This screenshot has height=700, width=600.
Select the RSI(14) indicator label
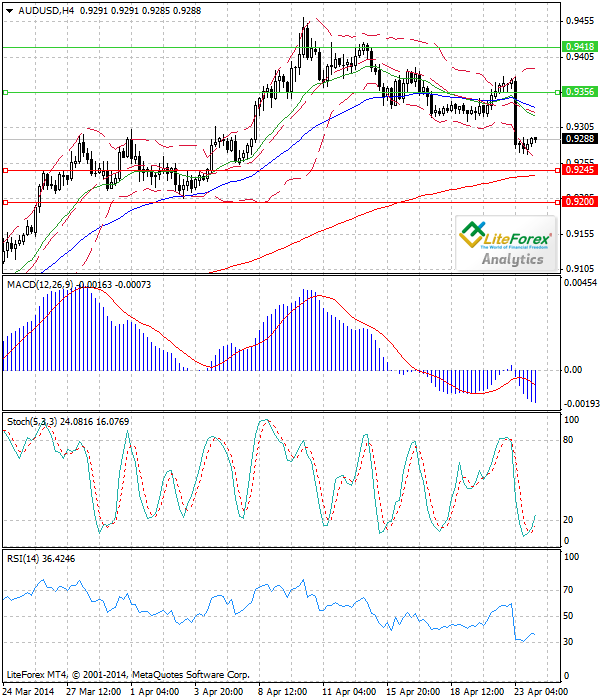pyautogui.click(x=23, y=559)
